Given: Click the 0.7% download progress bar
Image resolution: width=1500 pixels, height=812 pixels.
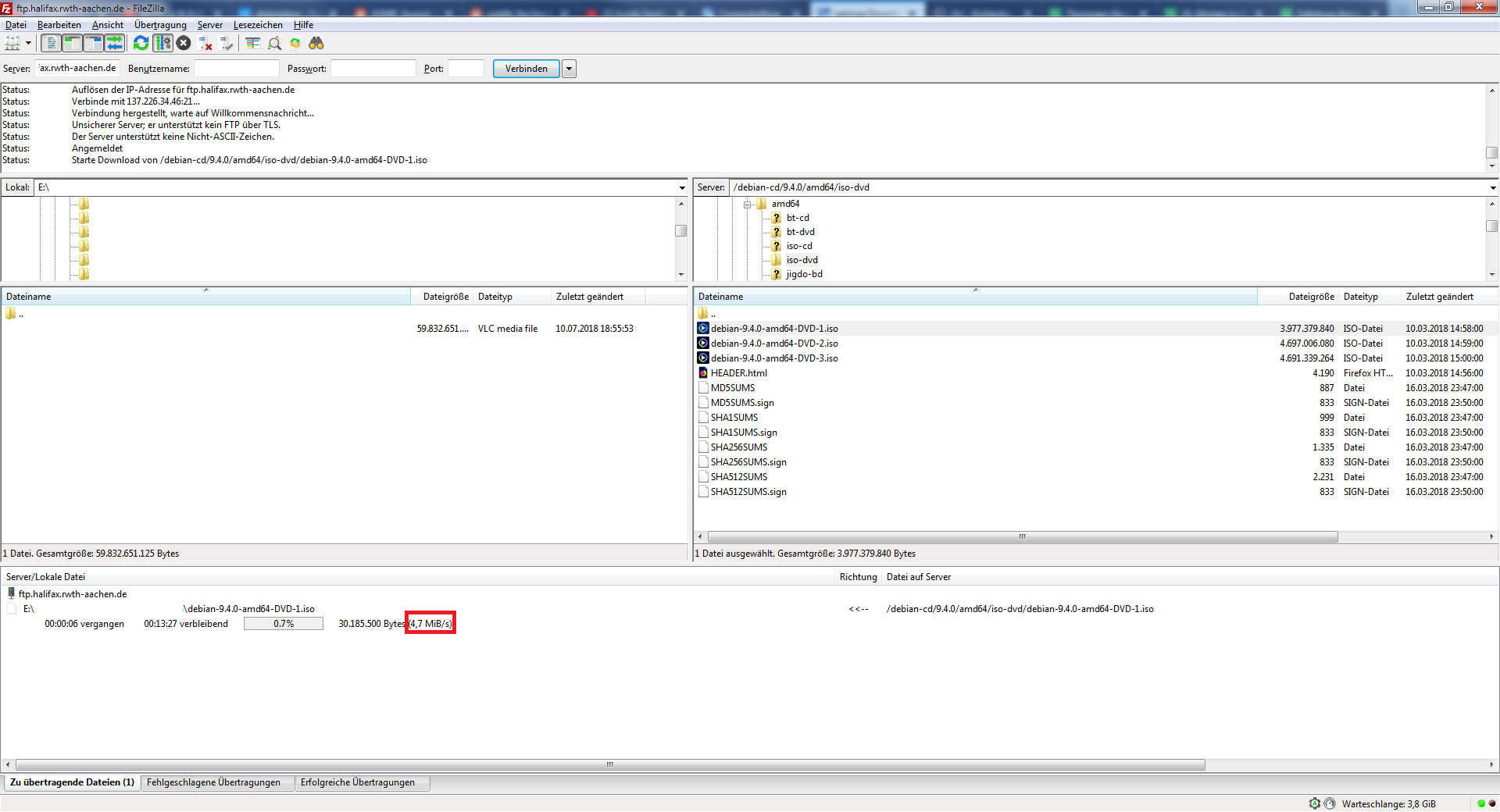Looking at the screenshot, I should 284,624.
